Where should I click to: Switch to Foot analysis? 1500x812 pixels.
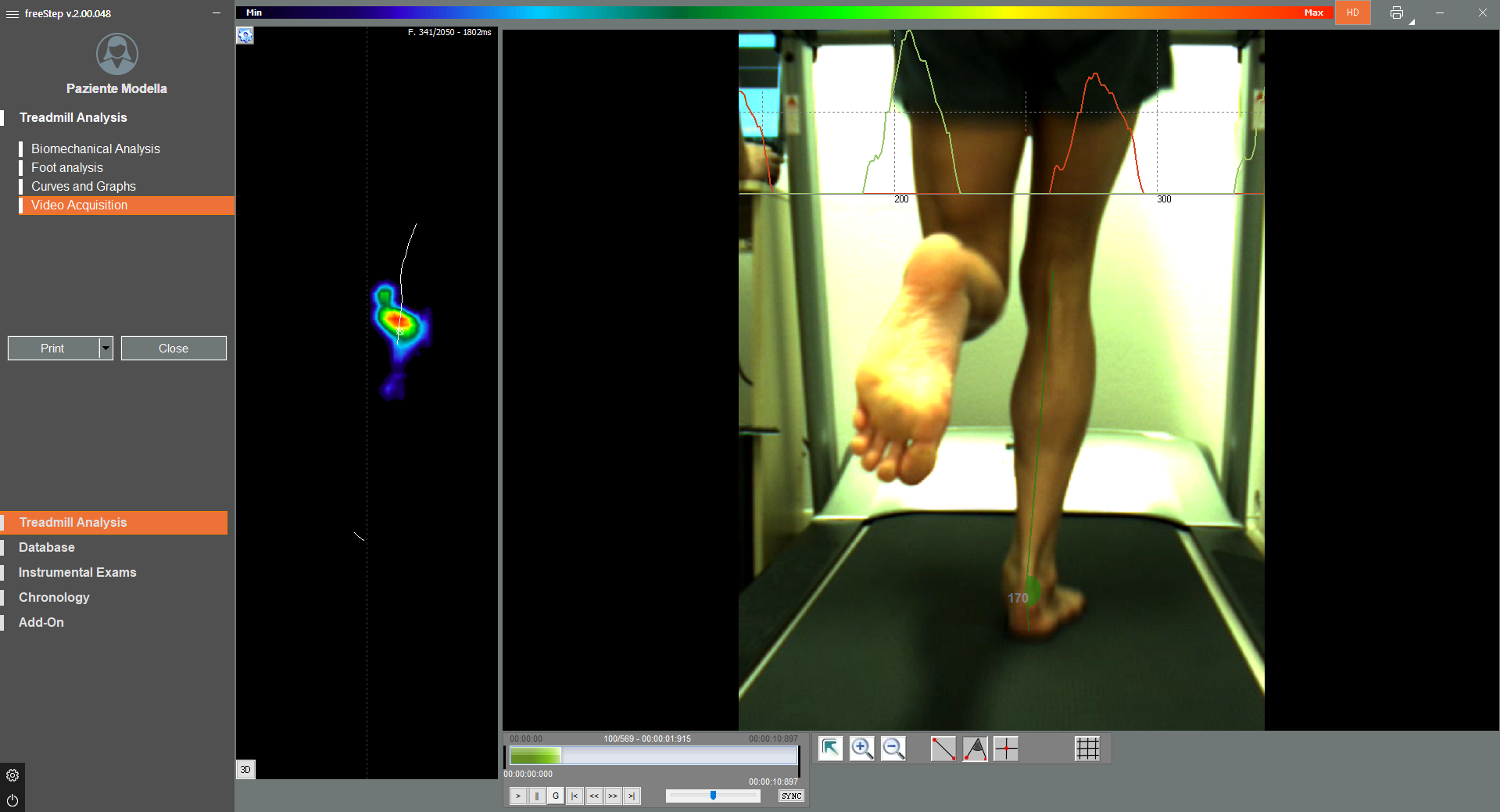click(x=66, y=167)
